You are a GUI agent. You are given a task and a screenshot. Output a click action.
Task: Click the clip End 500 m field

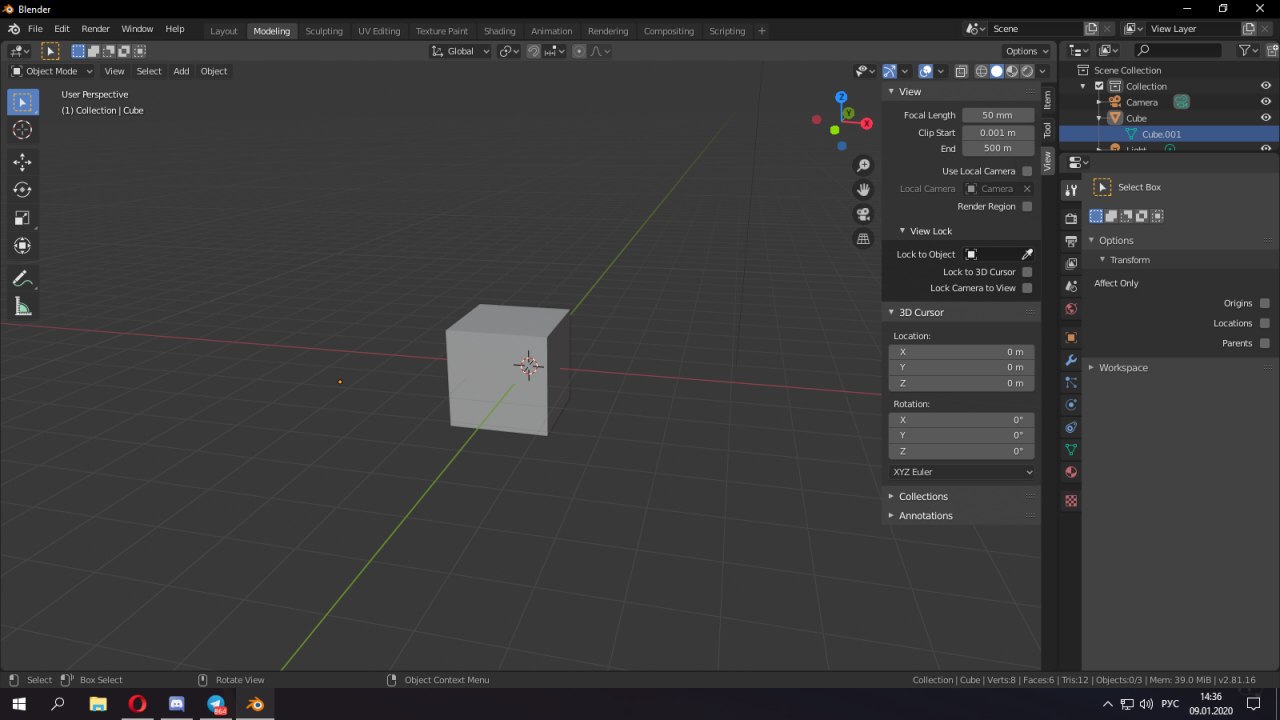[x=998, y=148]
